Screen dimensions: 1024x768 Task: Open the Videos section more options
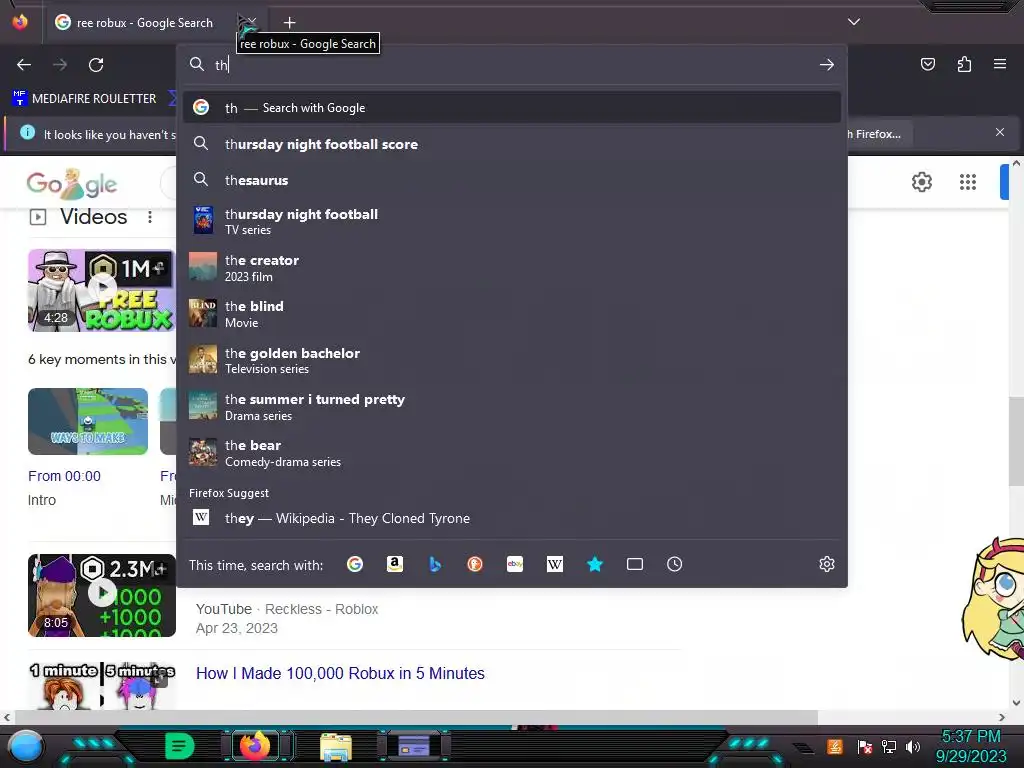(150, 217)
